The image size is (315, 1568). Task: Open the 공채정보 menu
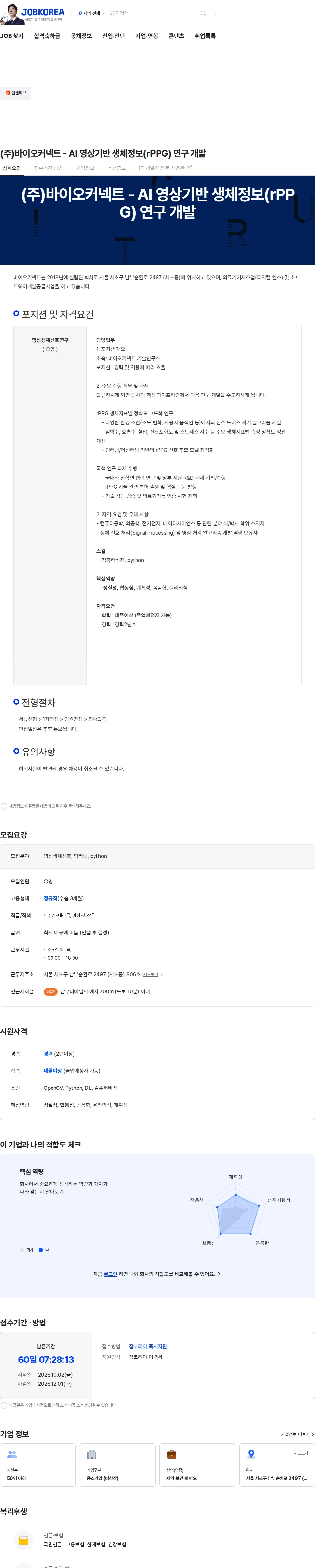[x=81, y=36]
